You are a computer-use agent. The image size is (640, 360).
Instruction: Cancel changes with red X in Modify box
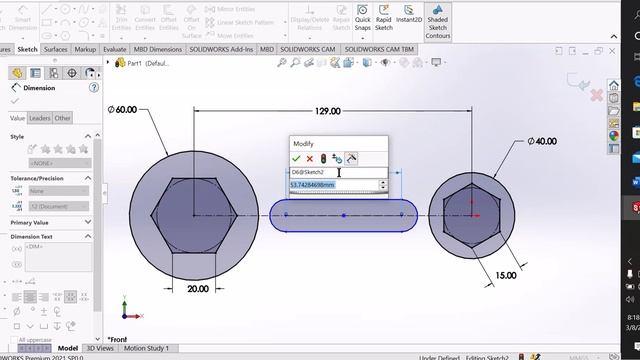coord(310,159)
